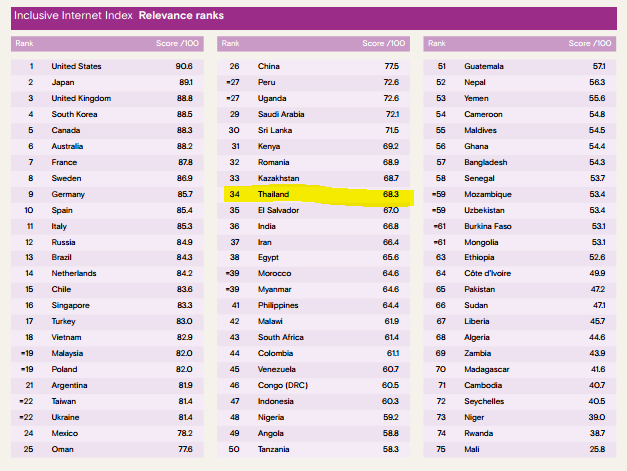Viewport: 627px width, 471px height.
Task: Click Russia's score 84.9
Action: click(185, 242)
